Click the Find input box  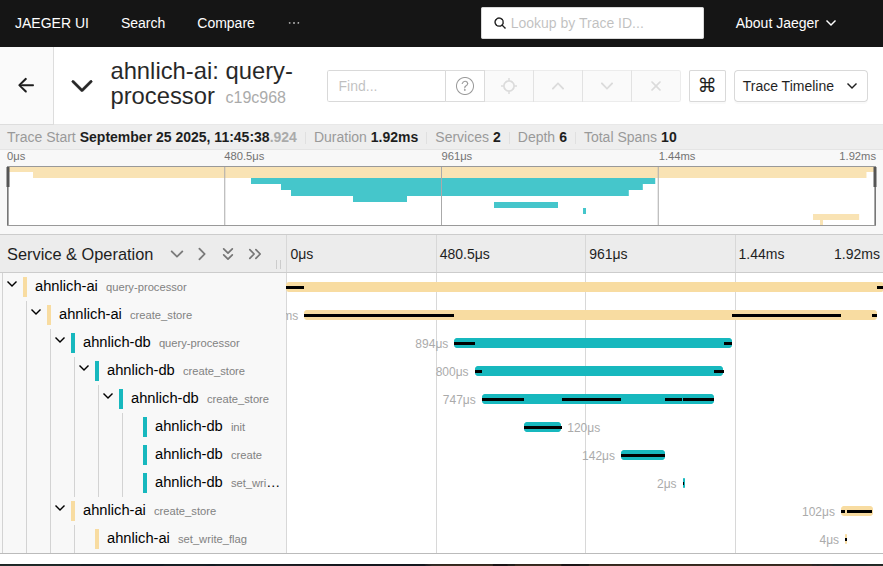(385, 86)
